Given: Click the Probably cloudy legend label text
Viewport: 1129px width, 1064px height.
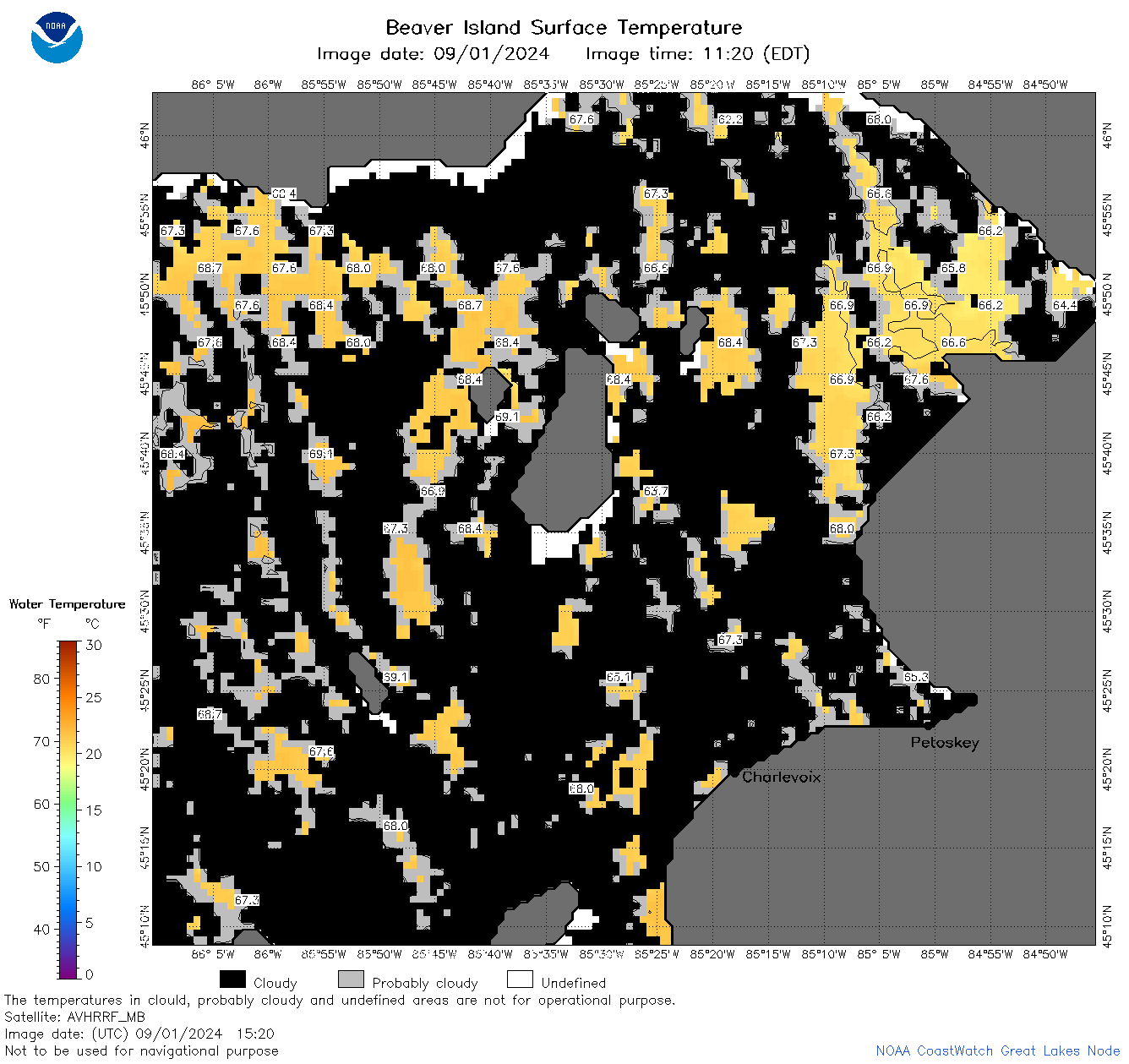Looking at the screenshot, I should tap(425, 983).
